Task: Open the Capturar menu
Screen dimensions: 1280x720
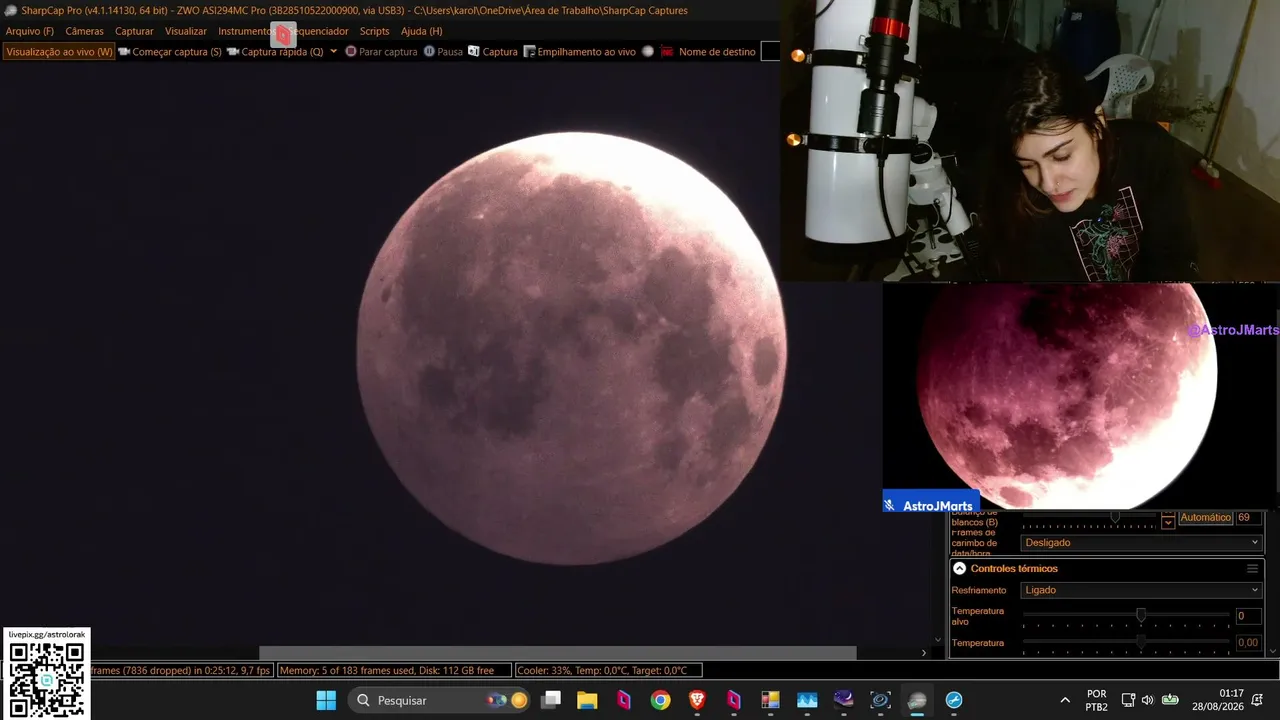Action: coord(134,31)
